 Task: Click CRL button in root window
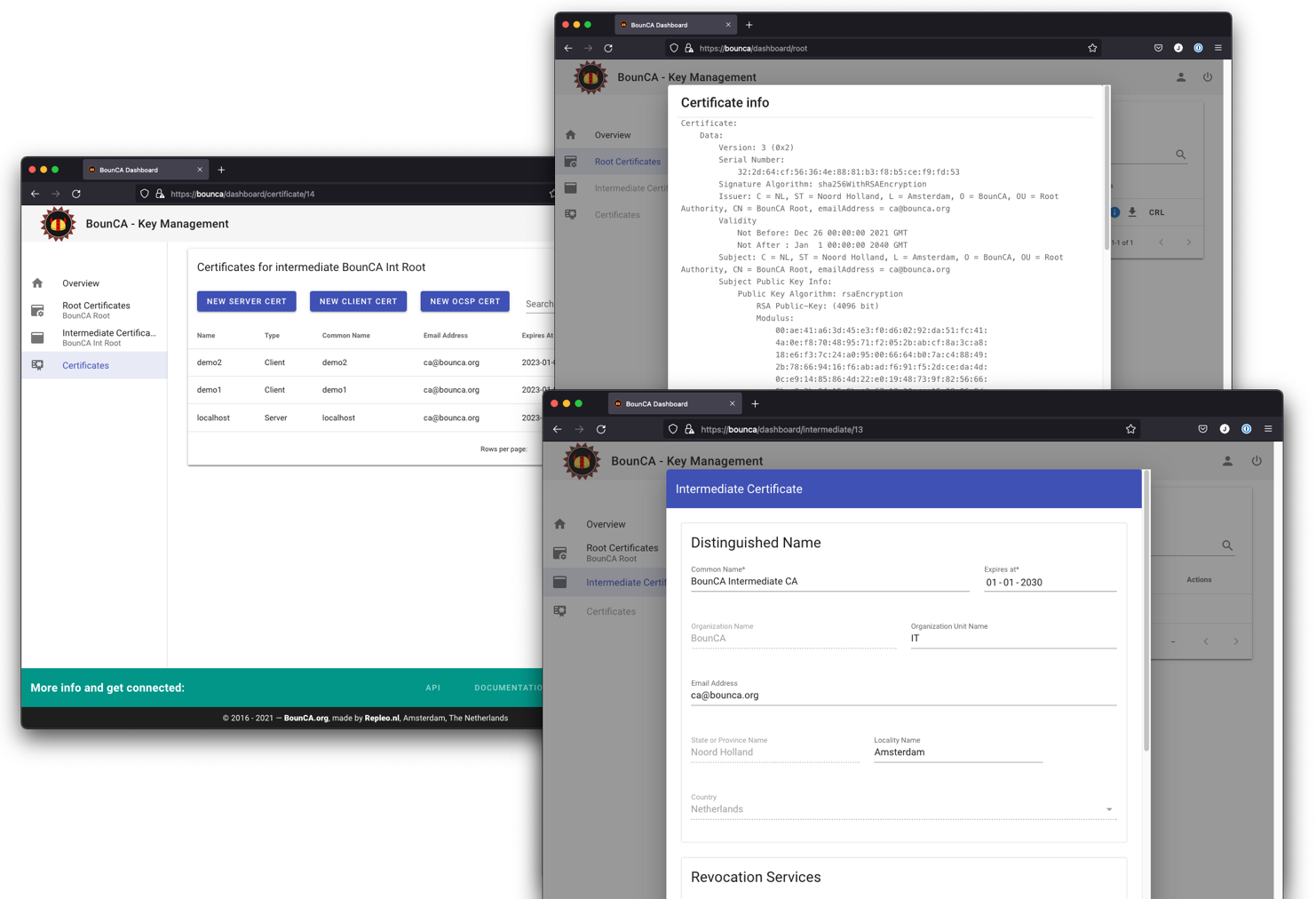pos(1156,212)
